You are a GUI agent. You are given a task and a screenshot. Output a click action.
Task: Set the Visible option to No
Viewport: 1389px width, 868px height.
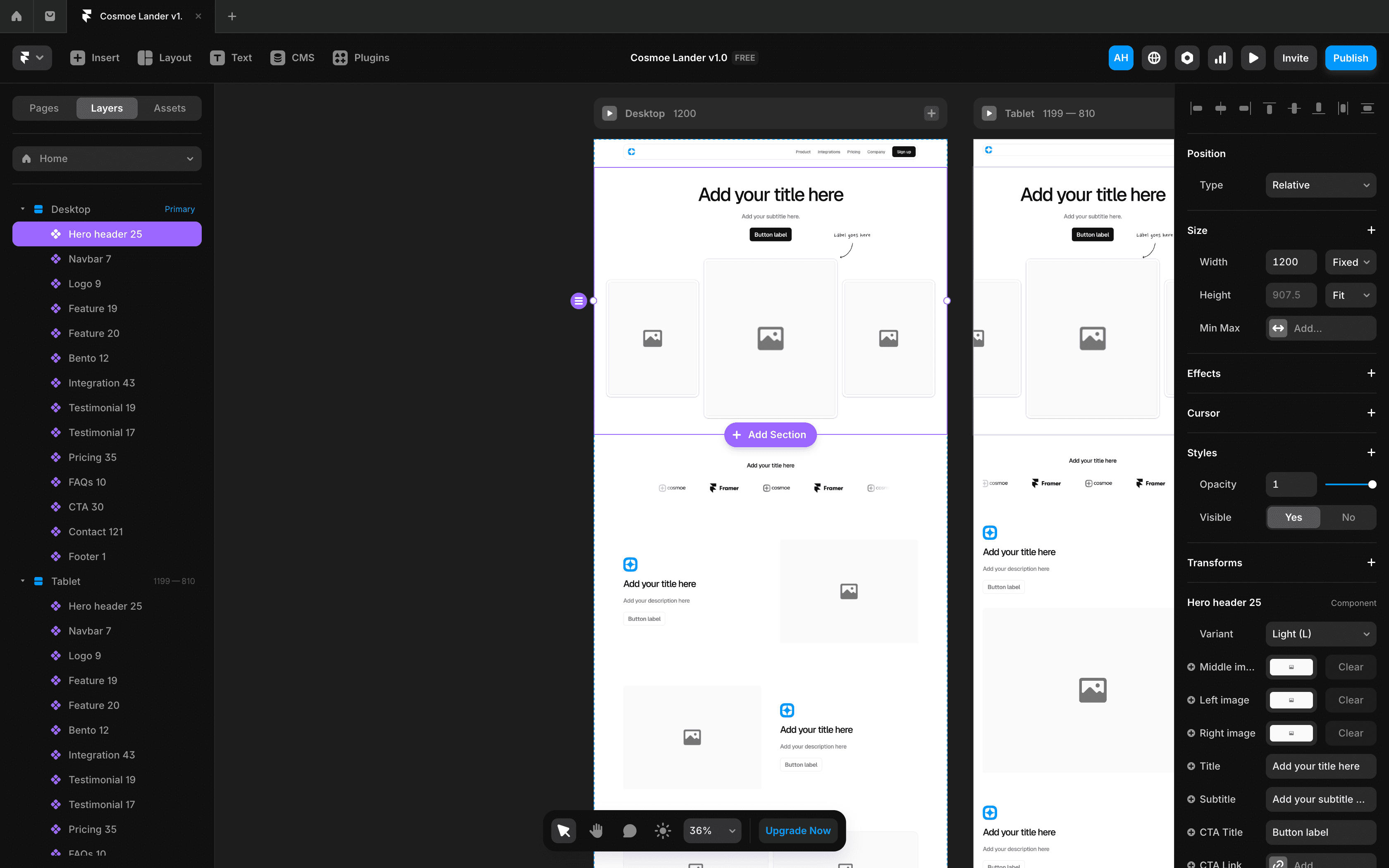point(1349,517)
